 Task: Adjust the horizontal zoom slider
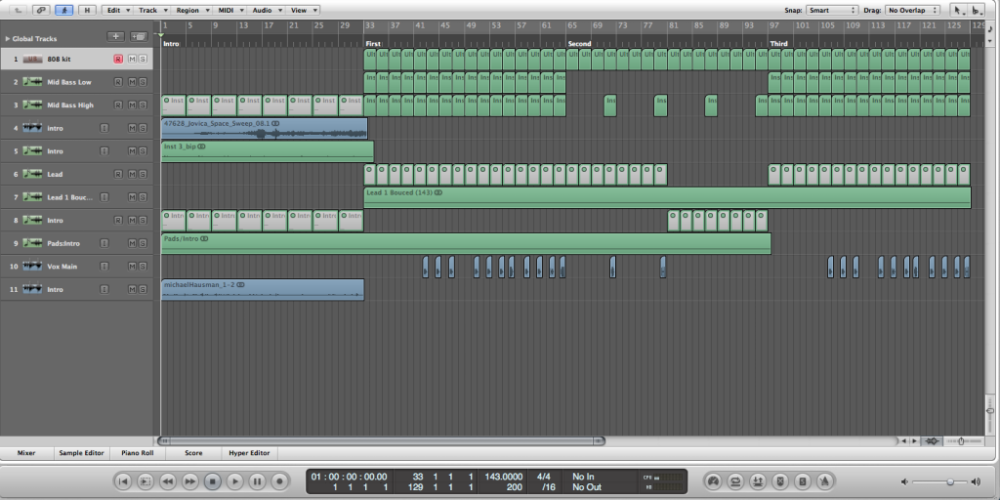pos(962,441)
